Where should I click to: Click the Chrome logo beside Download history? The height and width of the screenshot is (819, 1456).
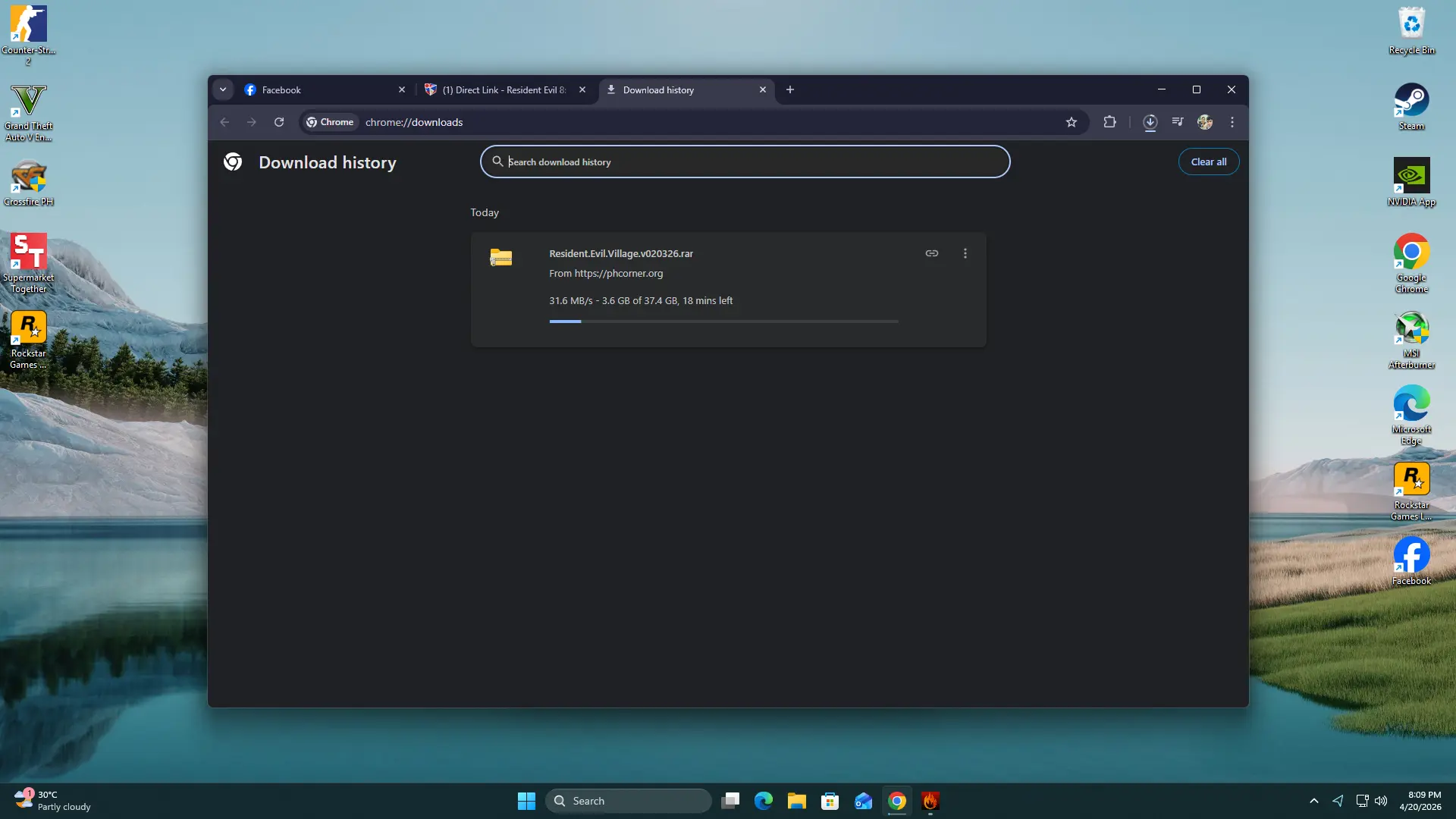(233, 162)
